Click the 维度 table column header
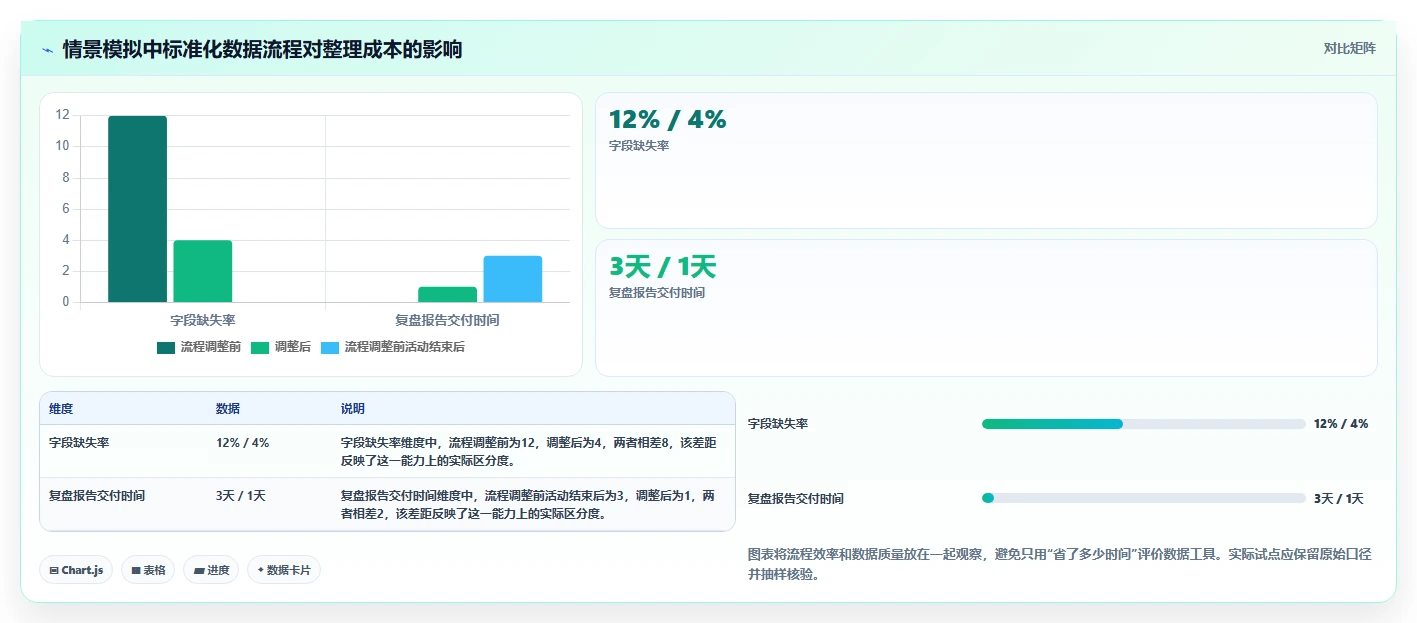 click(x=61, y=409)
